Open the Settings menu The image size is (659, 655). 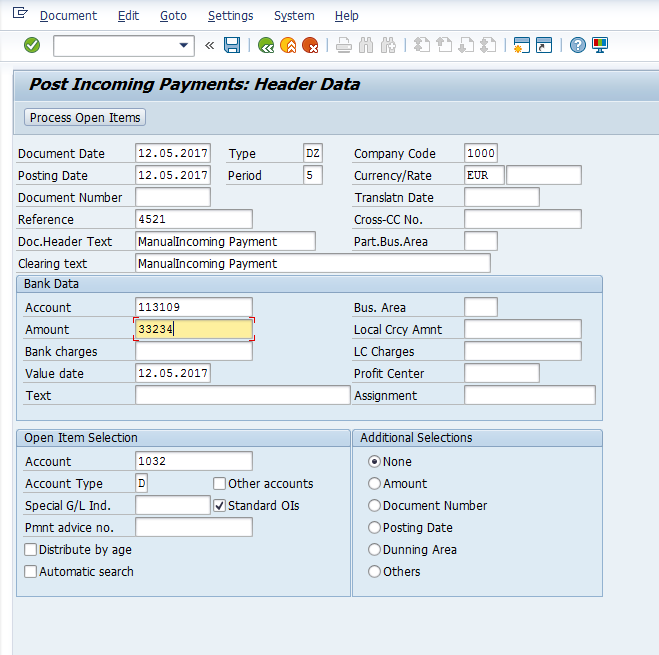[x=230, y=16]
